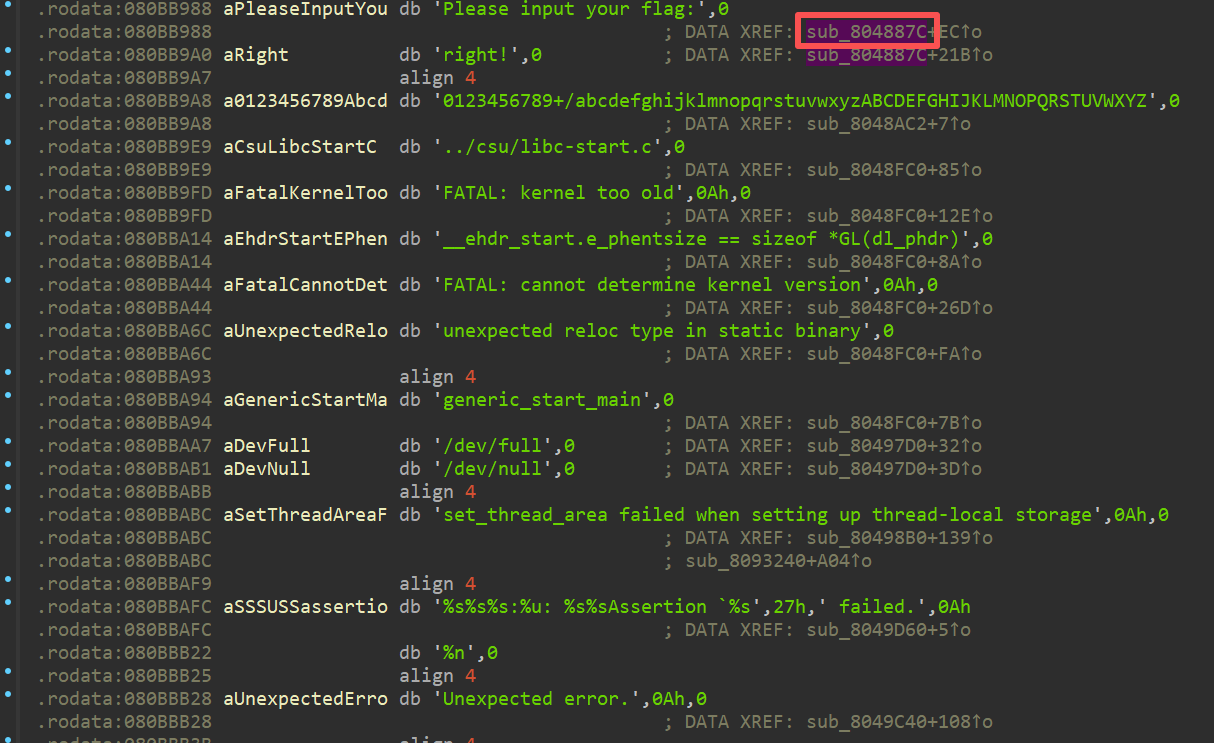Select the 'Unexpected error.' string
Image resolution: width=1214 pixels, height=743 pixels.
[540, 699]
